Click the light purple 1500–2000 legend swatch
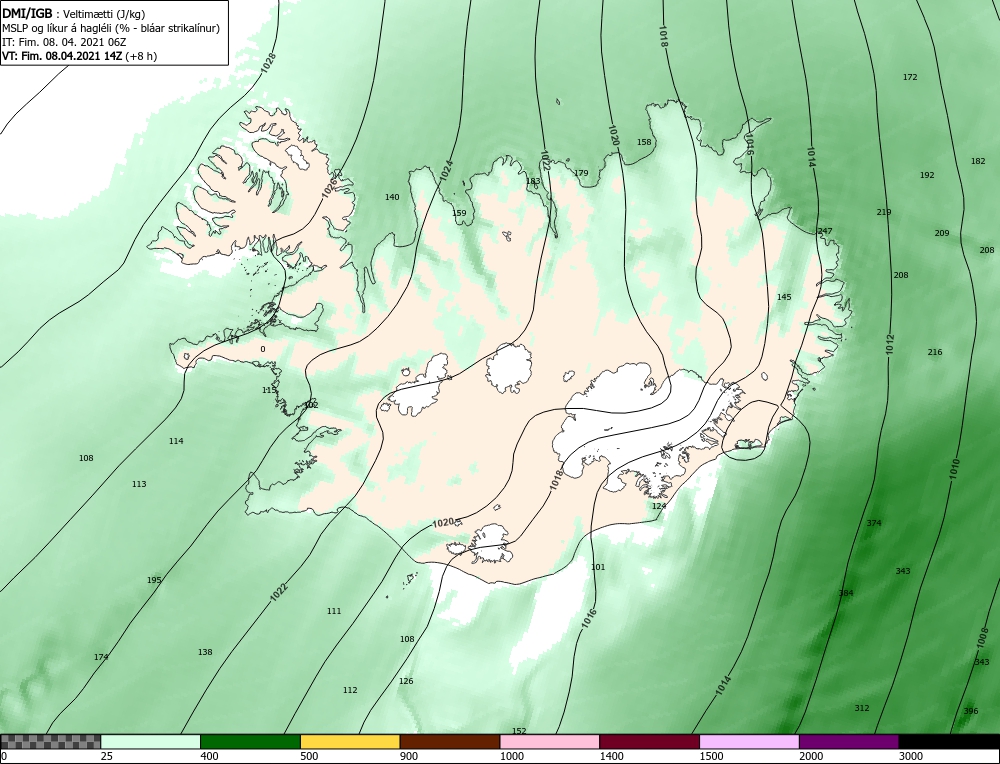Image resolution: width=1000 pixels, height=764 pixels. coord(749,742)
